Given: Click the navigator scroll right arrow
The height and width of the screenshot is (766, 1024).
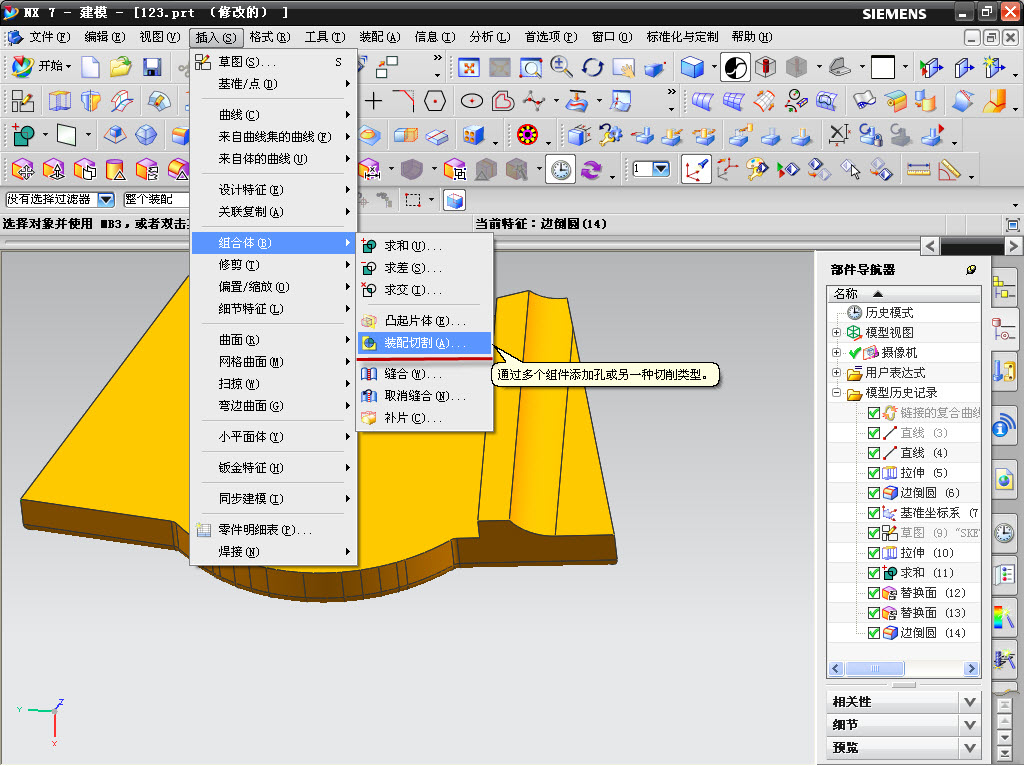Looking at the screenshot, I should (971, 669).
